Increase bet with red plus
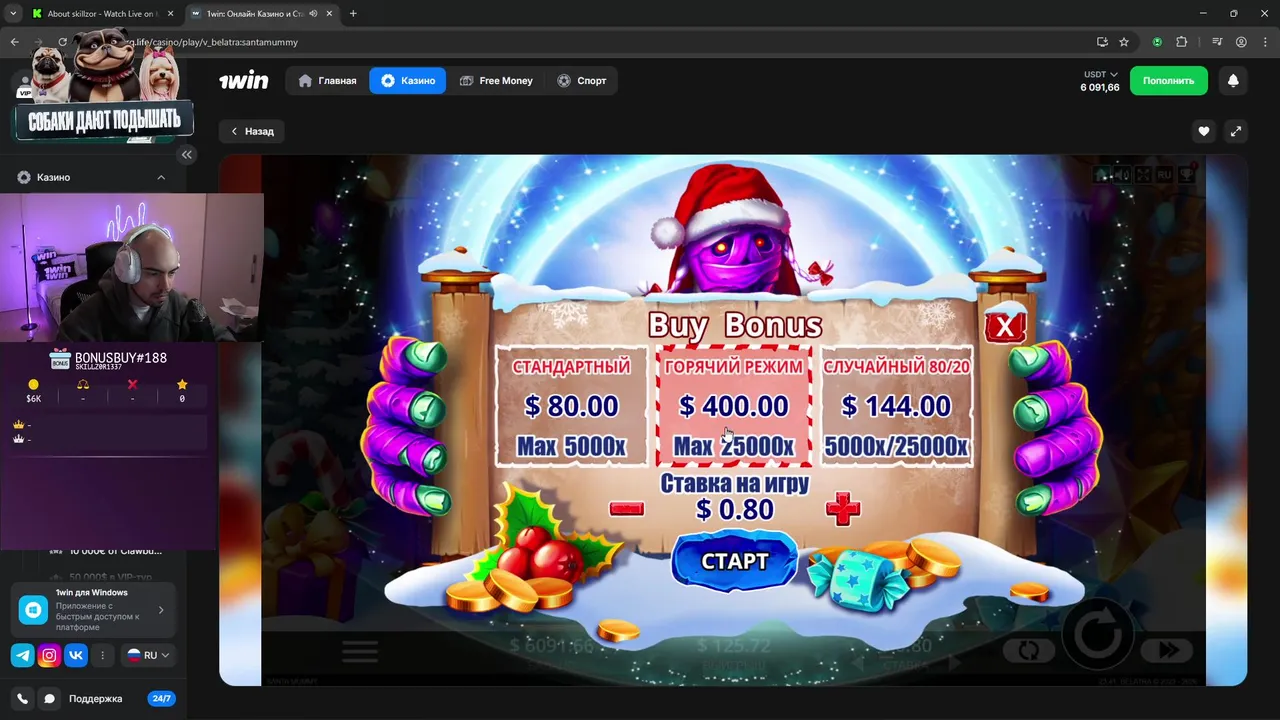This screenshot has height=720, width=1280. point(843,508)
